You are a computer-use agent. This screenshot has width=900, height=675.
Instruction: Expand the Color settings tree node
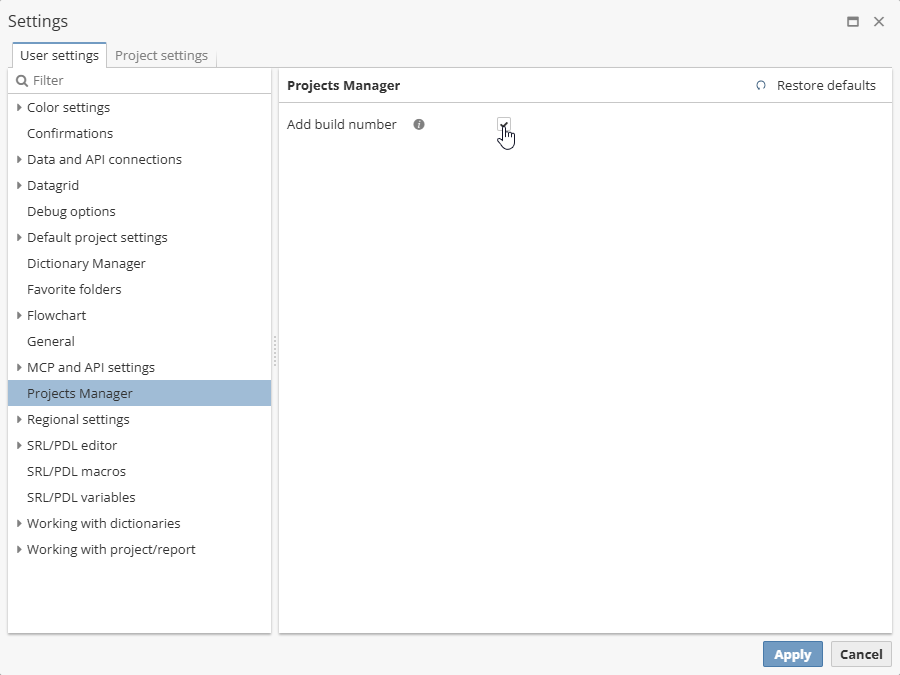click(x=19, y=108)
